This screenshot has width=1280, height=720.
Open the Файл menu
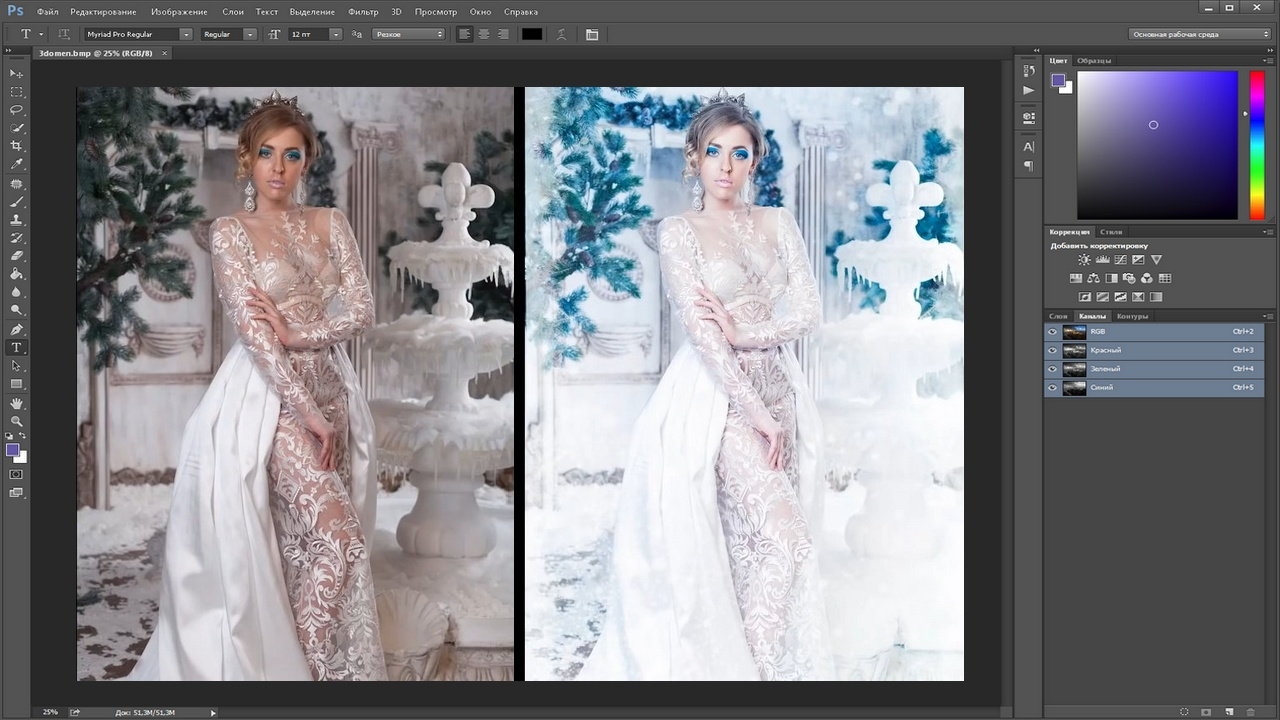tap(47, 12)
